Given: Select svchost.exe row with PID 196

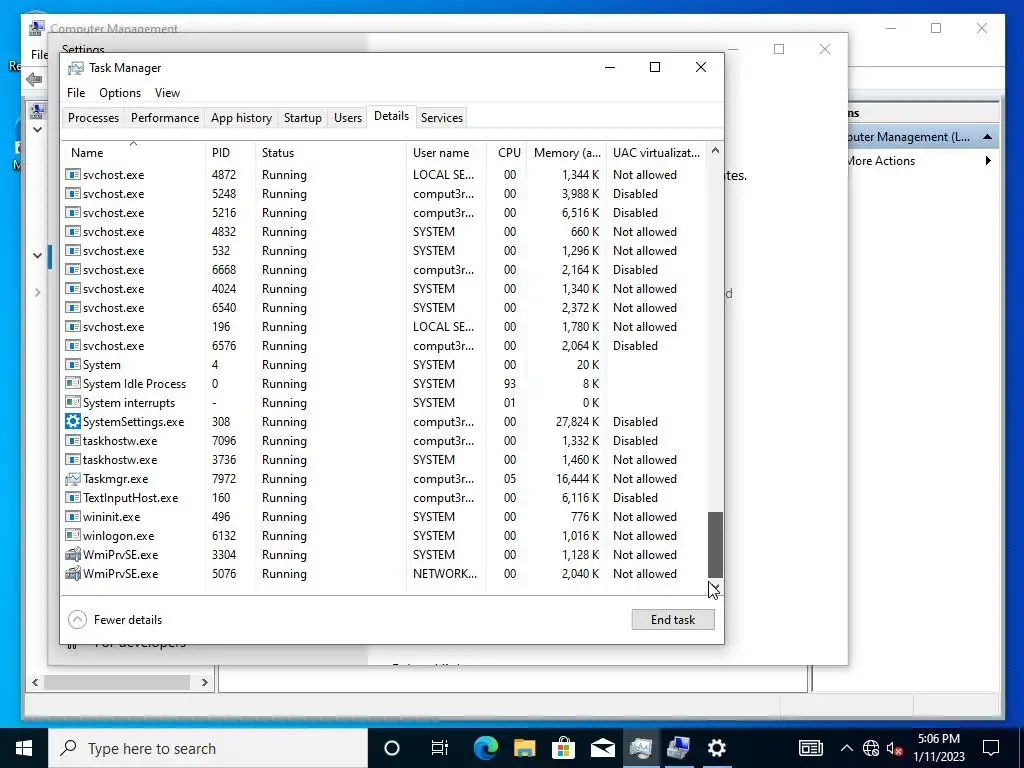Looking at the screenshot, I should 385,327.
